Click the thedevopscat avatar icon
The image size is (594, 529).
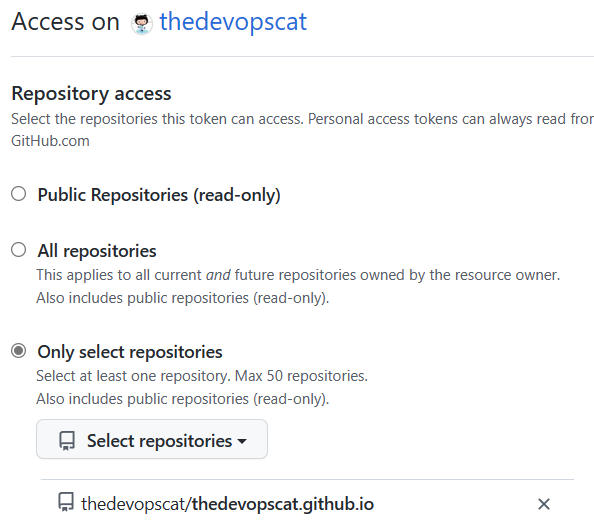[142, 23]
